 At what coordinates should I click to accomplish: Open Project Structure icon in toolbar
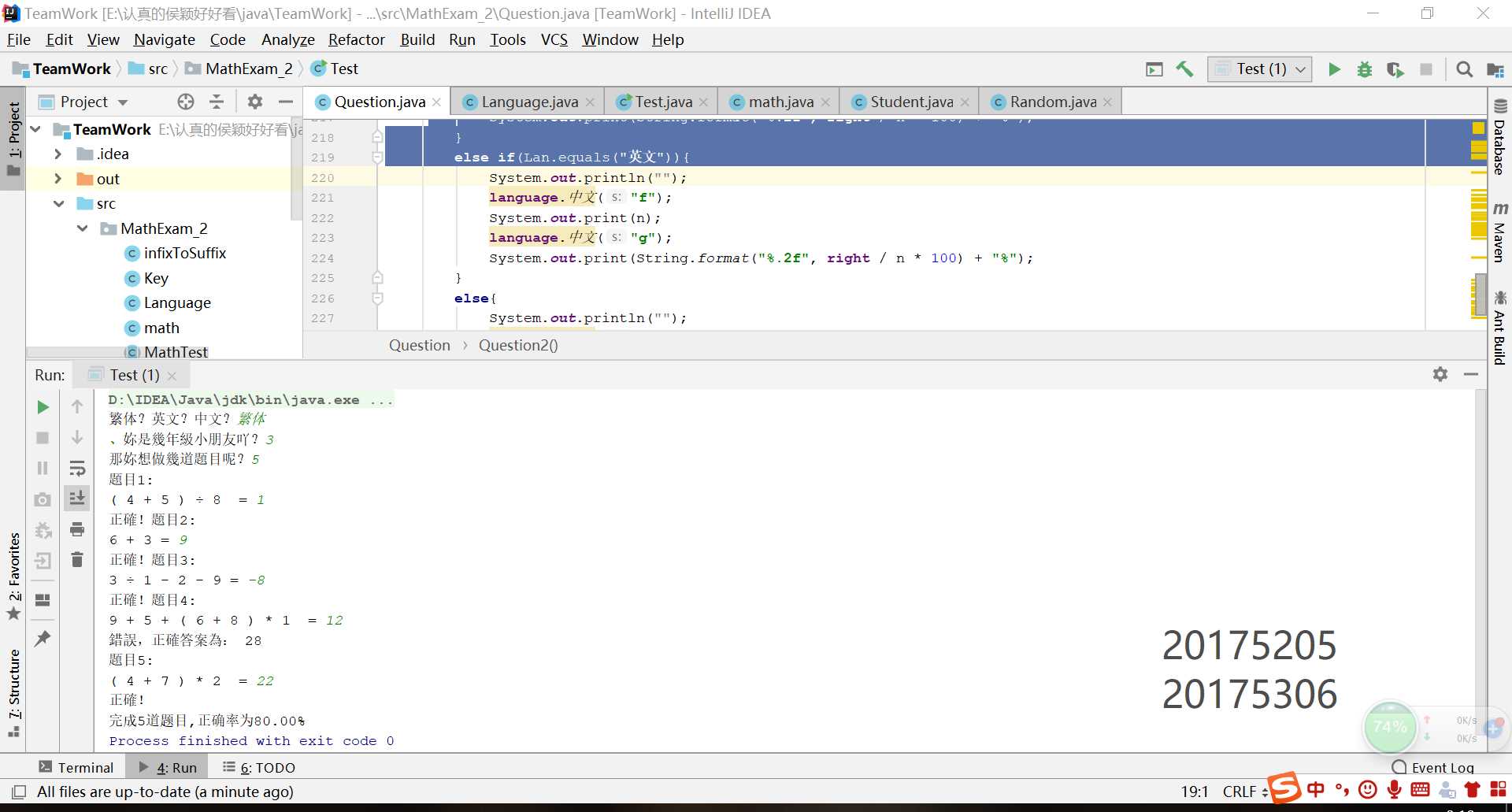1495,69
